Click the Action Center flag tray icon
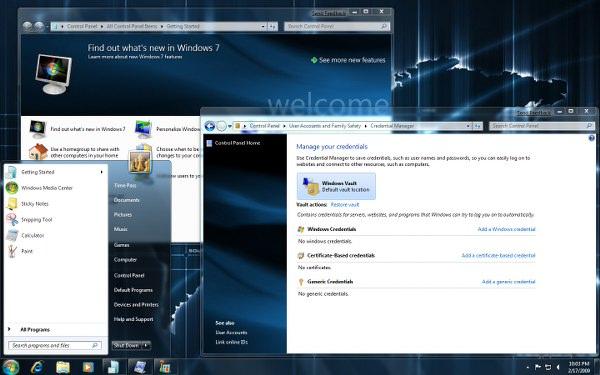This screenshot has height=375, width=600. (538, 367)
